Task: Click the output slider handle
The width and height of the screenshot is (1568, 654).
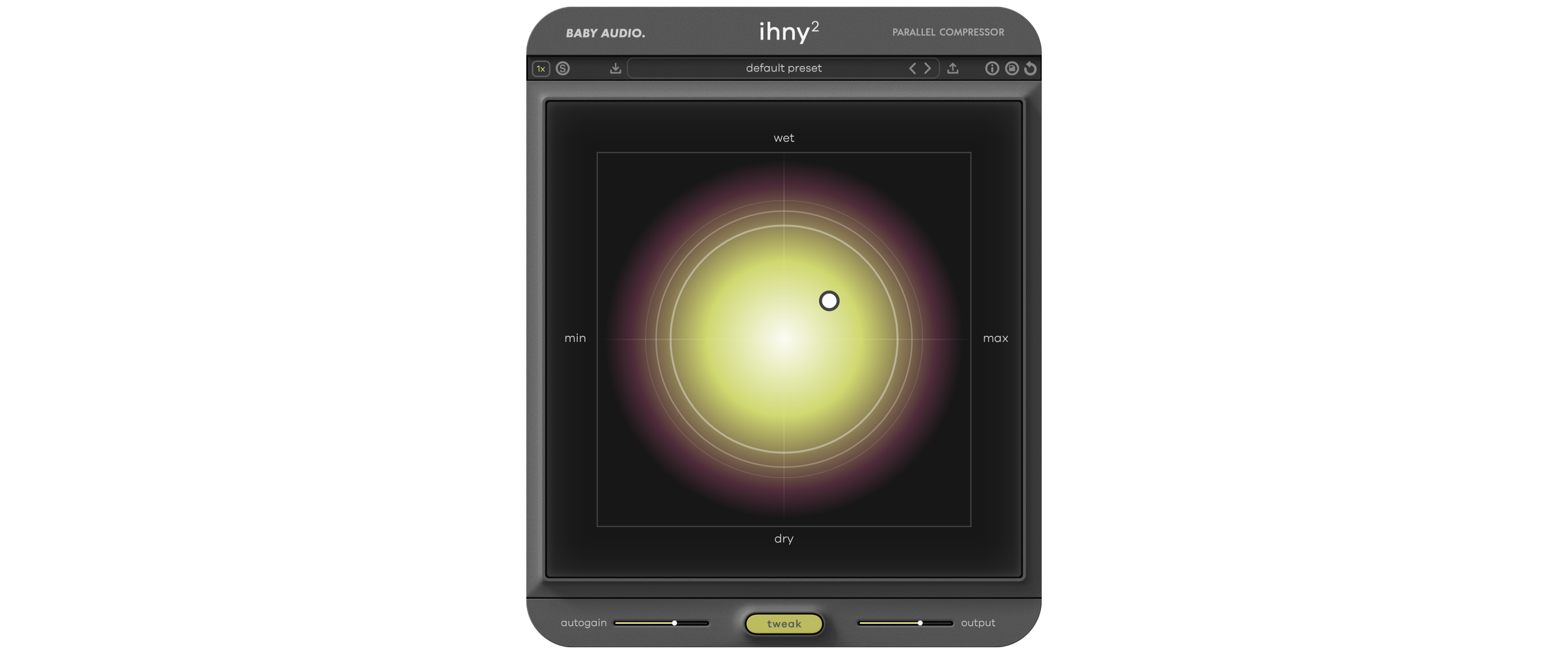Action: pos(920,623)
